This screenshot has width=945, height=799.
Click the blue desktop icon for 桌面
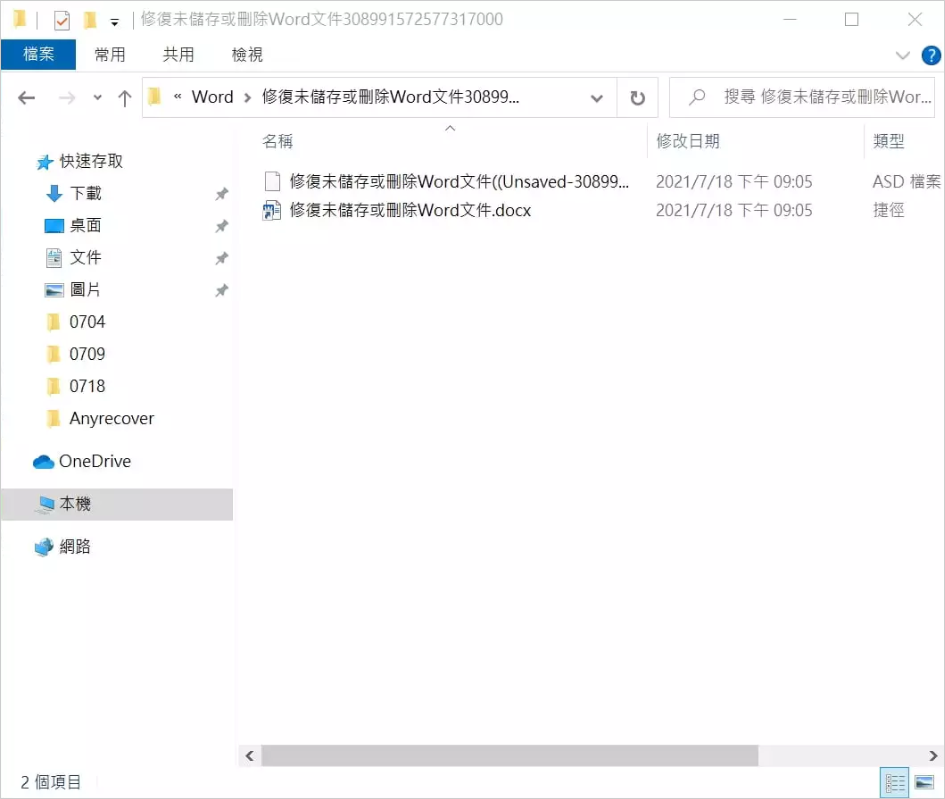tap(54, 226)
